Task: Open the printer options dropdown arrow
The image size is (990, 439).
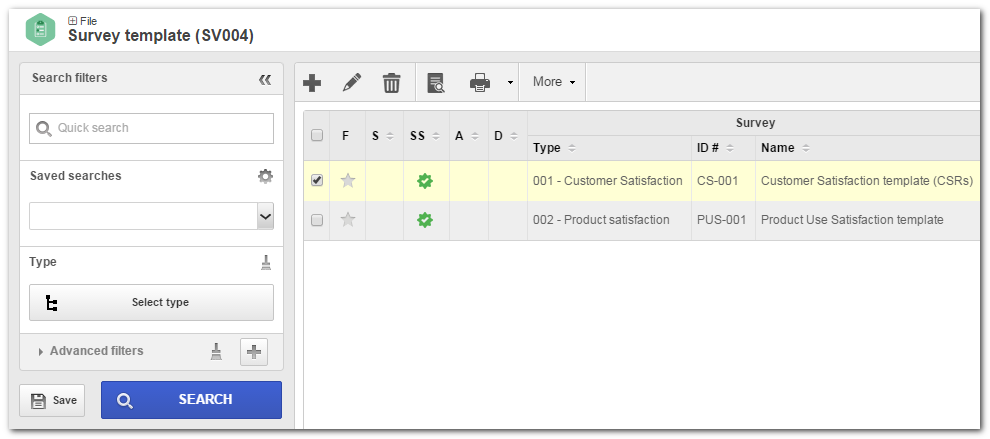Action: (510, 83)
